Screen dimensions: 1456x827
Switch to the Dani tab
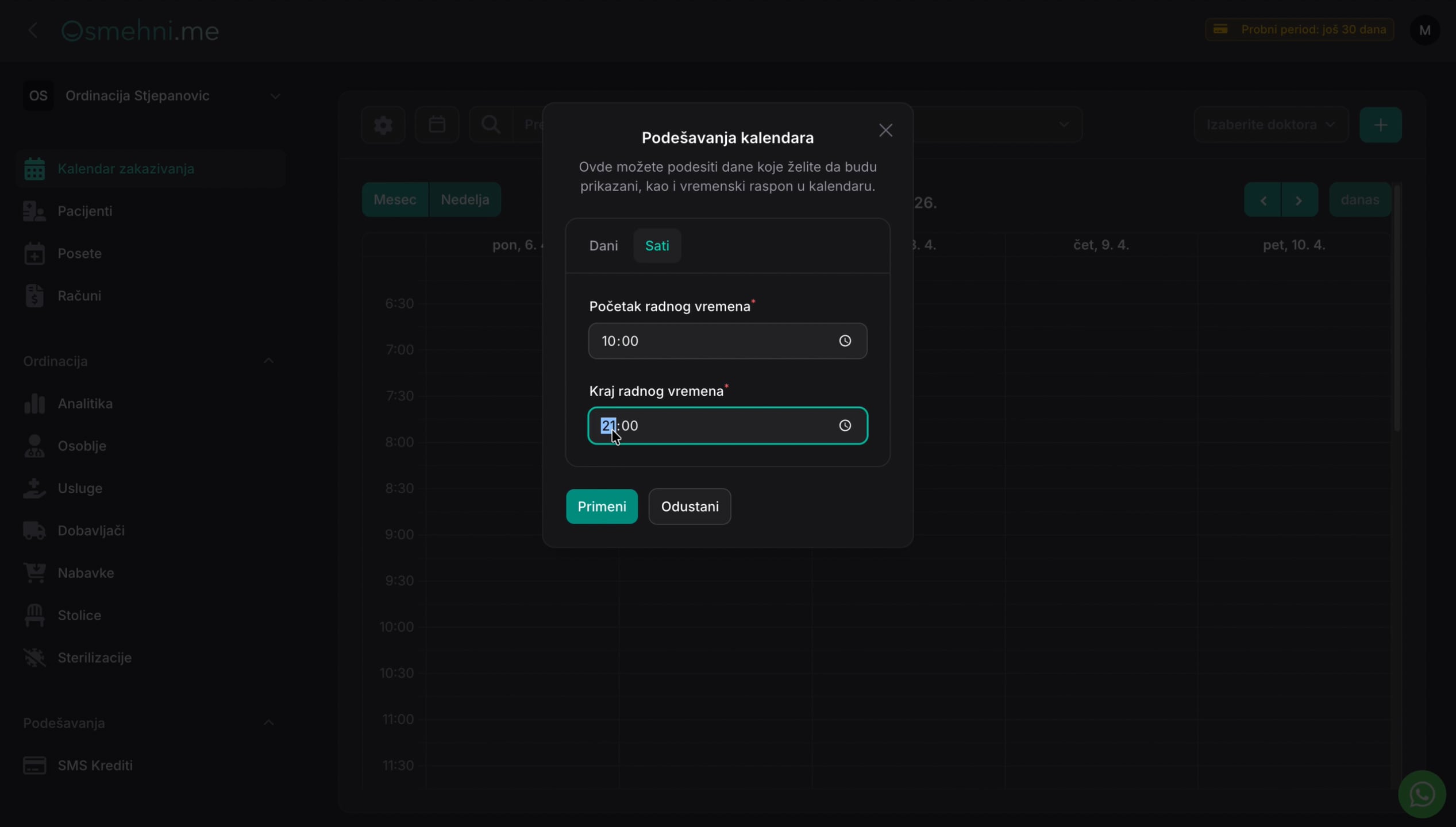pyautogui.click(x=603, y=246)
